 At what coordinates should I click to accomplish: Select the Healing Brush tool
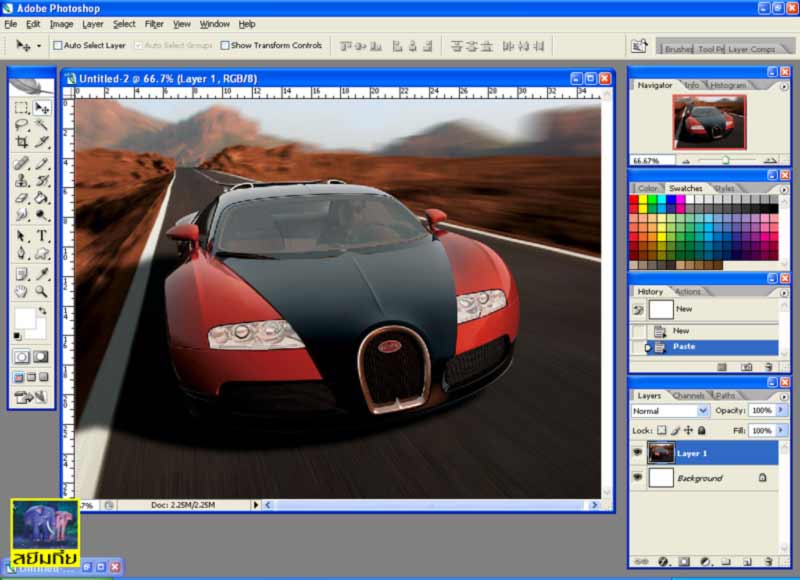pyautogui.click(x=21, y=163)
